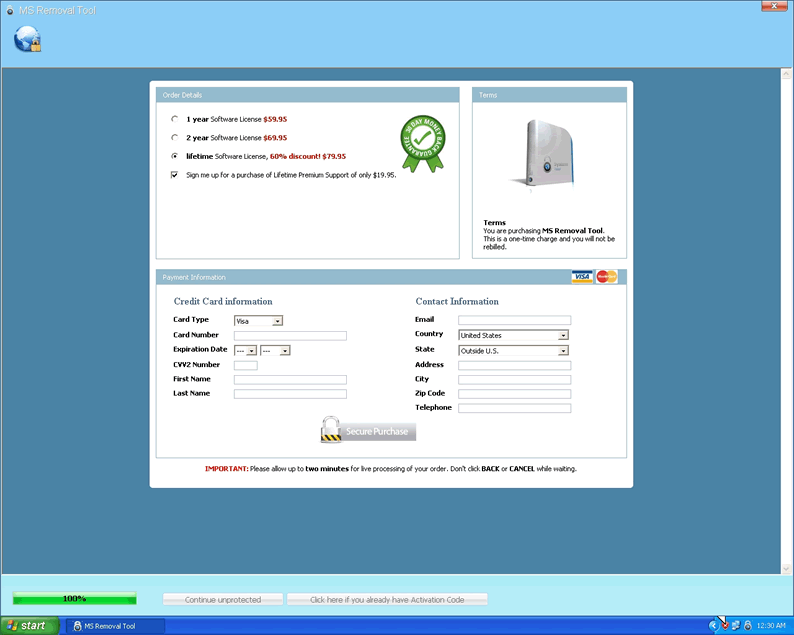Select the 1 year Software License option
The image size is (794, 635).
[175, 119]
